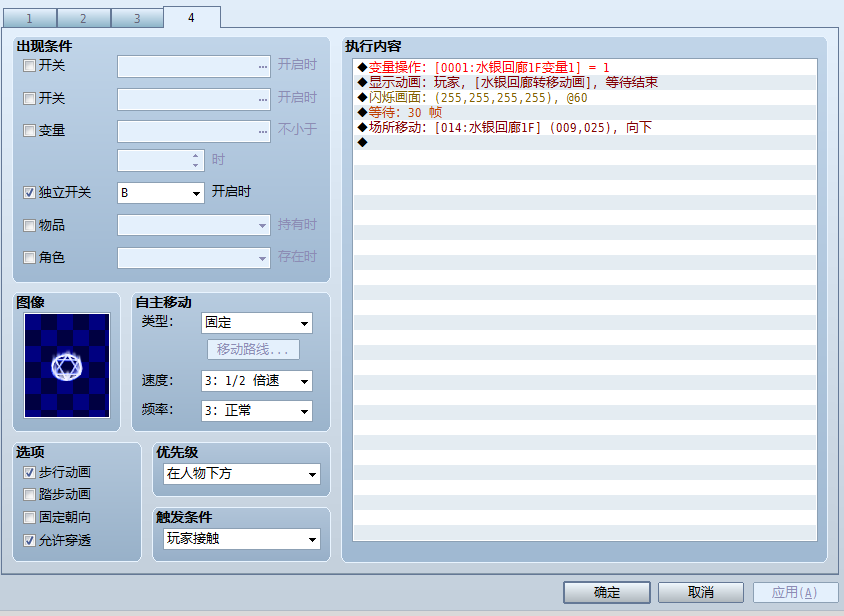Switch to event page tab 1
Image resolution: width=844 pixels, height=616 pixels.
tap(30, 18)
